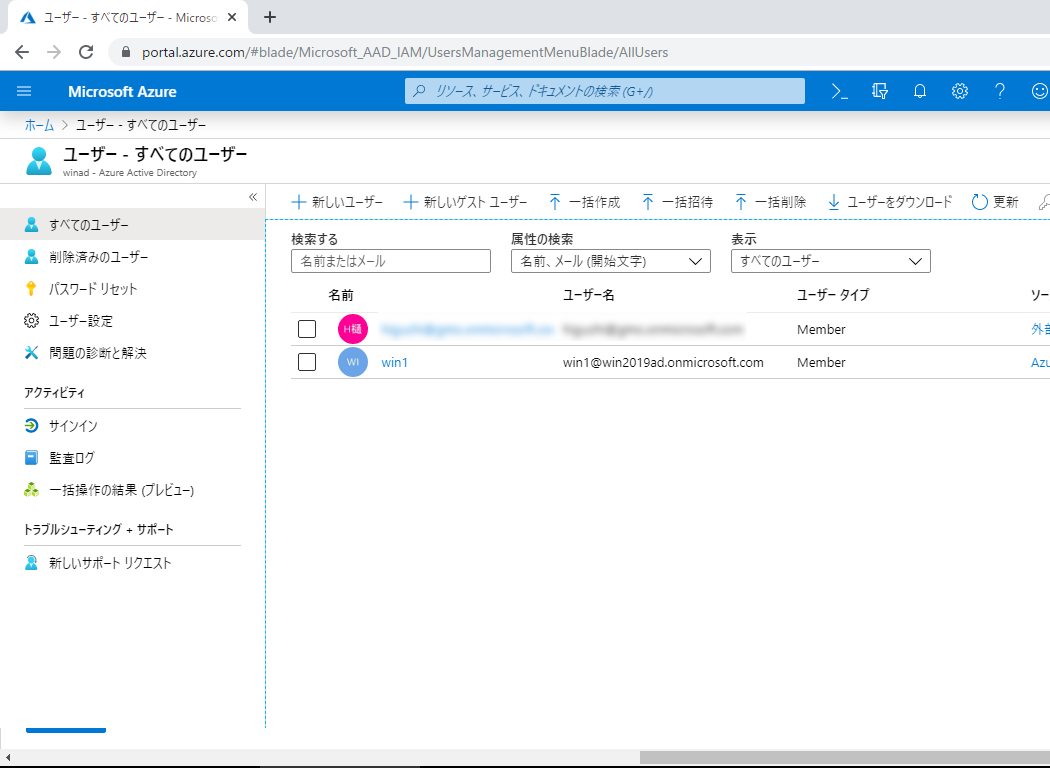Click the browser address bar URL

pos(404,52)
